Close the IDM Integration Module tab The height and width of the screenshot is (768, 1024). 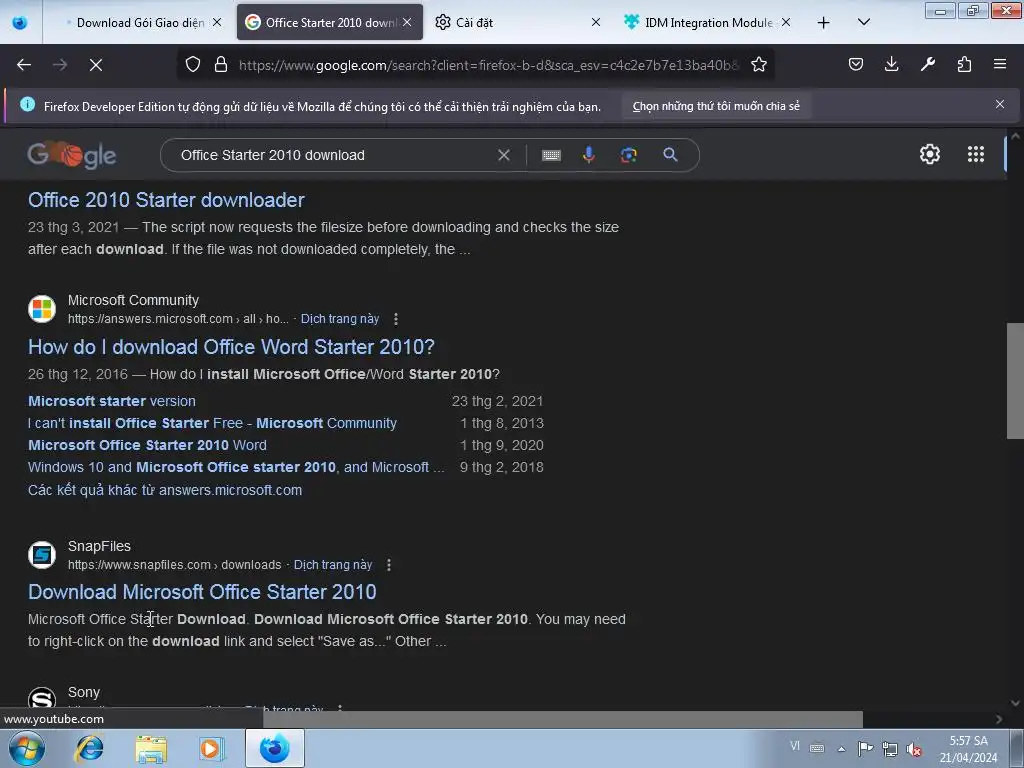coord(786,22)
